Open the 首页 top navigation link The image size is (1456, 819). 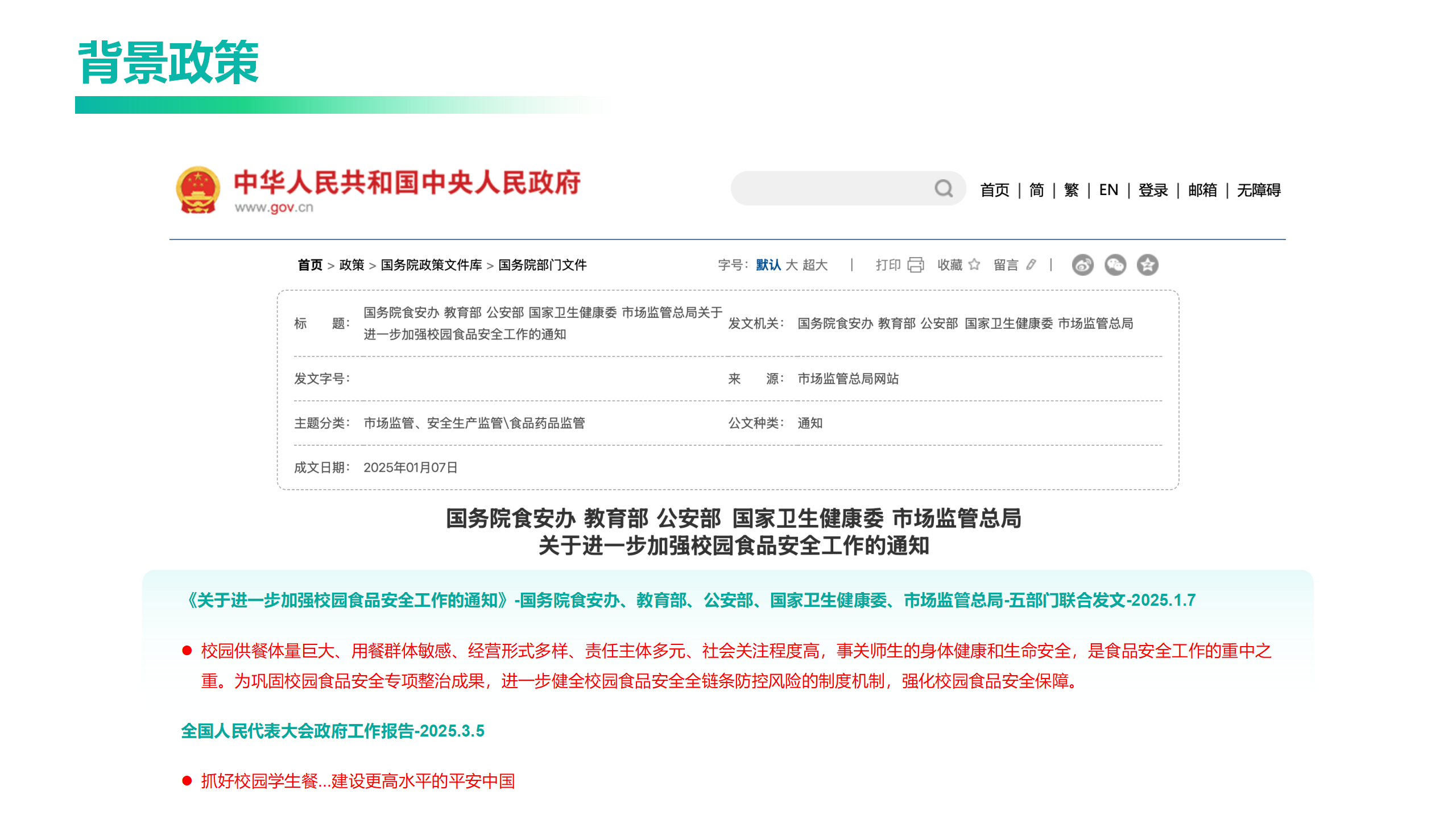tap(995, 190)
